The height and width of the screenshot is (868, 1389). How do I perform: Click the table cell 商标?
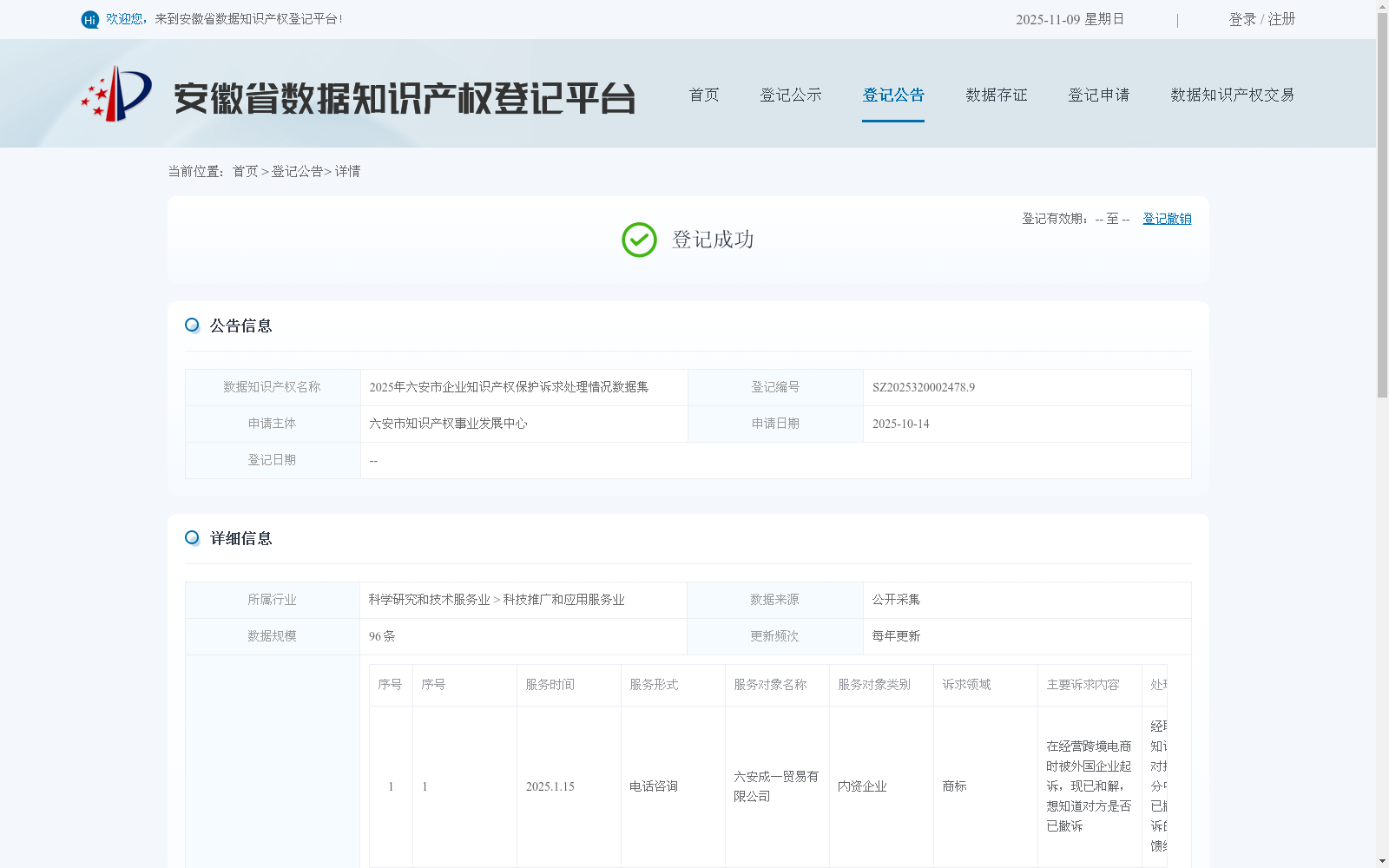[954, 786]
